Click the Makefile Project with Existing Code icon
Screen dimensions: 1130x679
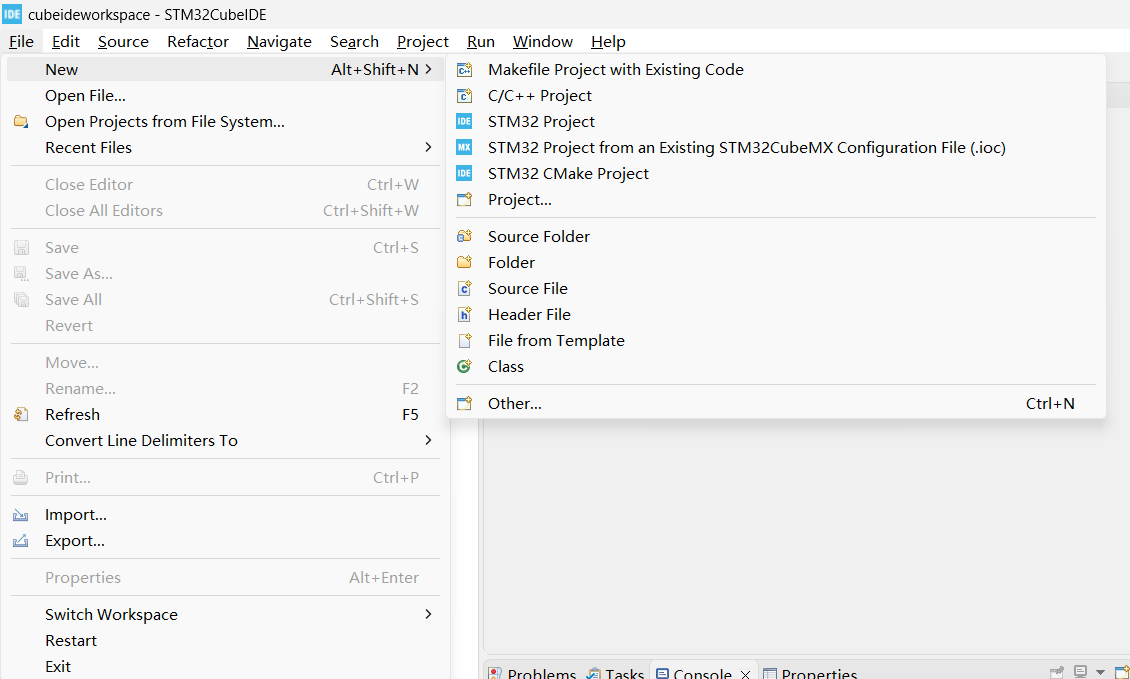(x=464, y=70)
